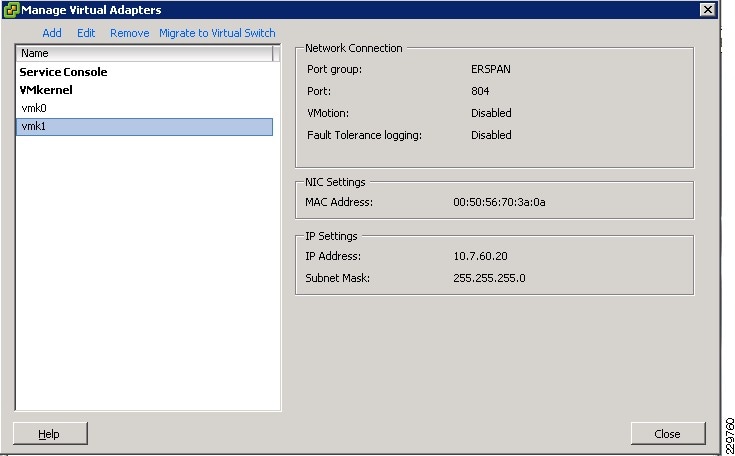Click the Add link
Image resolution: width=735 pixels, height=456 pixels.
52,33
